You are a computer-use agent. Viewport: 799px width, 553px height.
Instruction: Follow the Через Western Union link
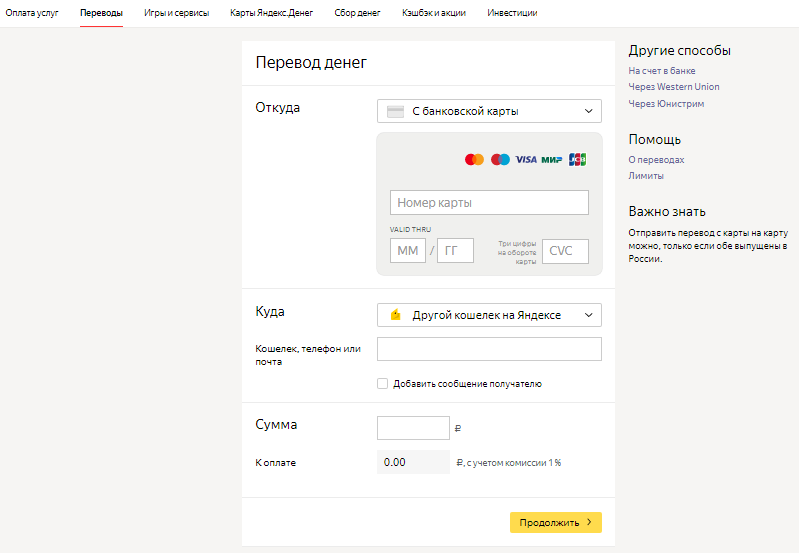674,87
